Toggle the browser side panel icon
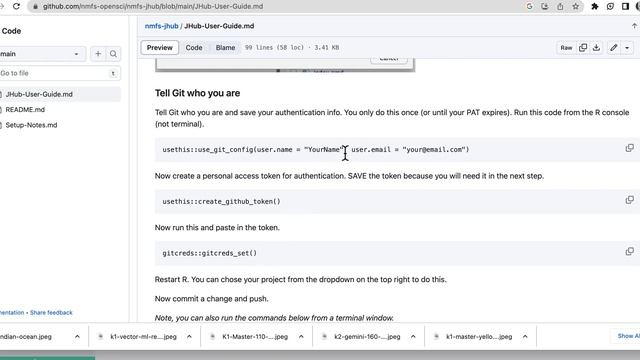 pyautogui.click(x=625, y=6)
